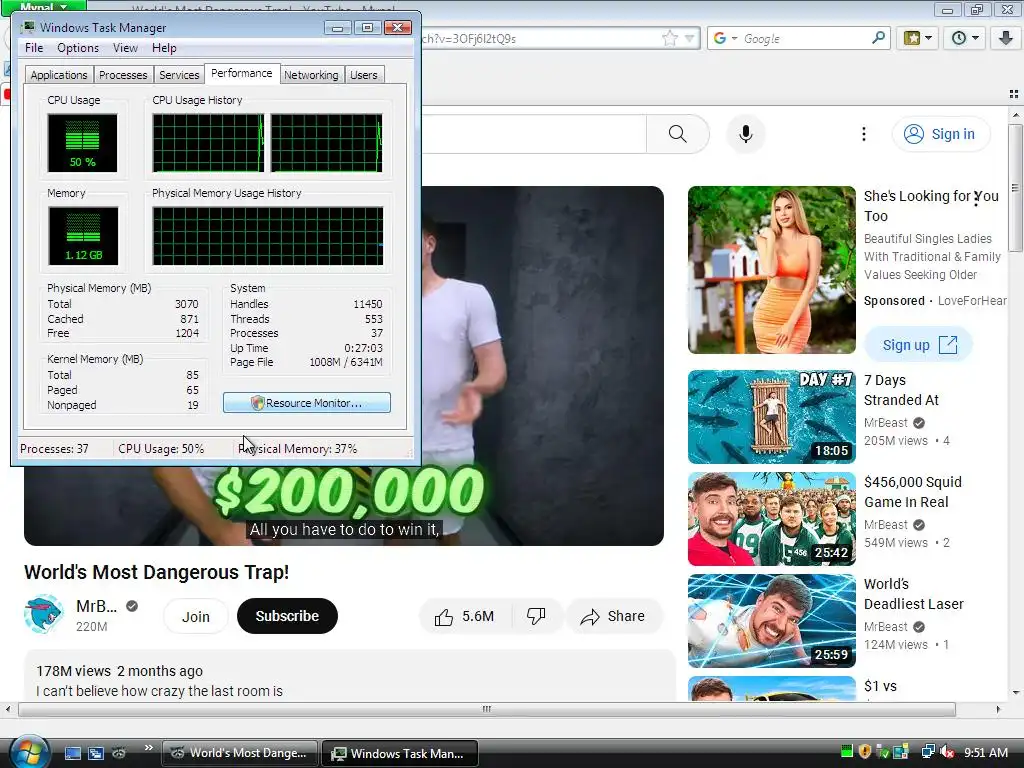1024x768 pixels.
Task: Open Task Manager View menu
Action: (125, 48)
